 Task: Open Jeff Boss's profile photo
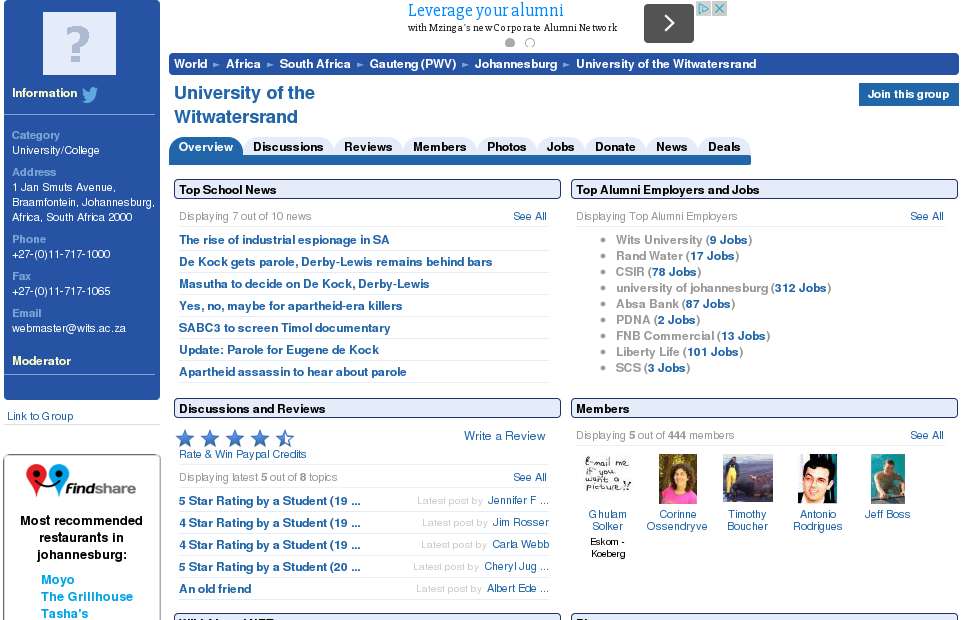point(888,479)
